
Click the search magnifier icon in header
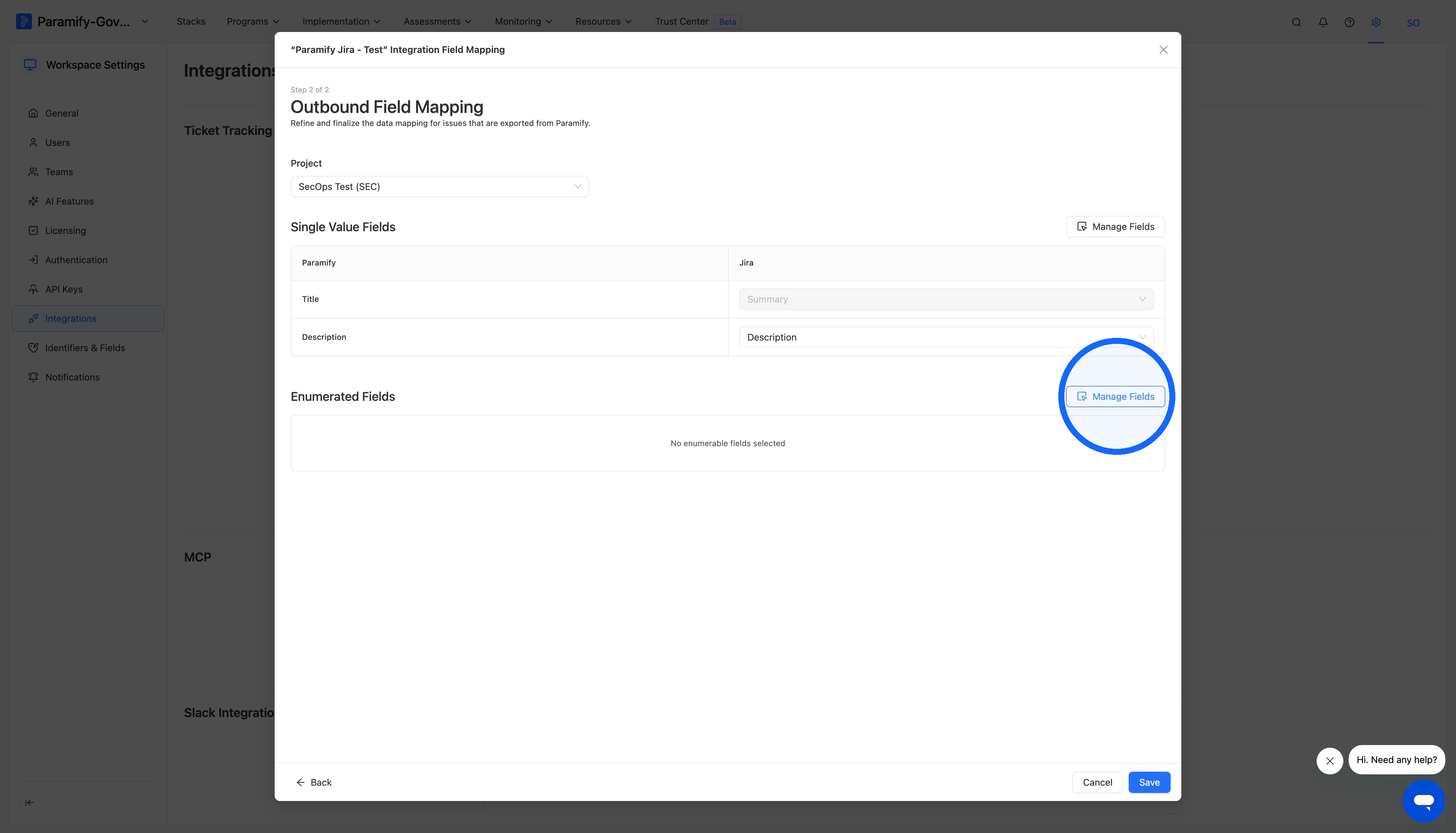tap(1296, 22)
